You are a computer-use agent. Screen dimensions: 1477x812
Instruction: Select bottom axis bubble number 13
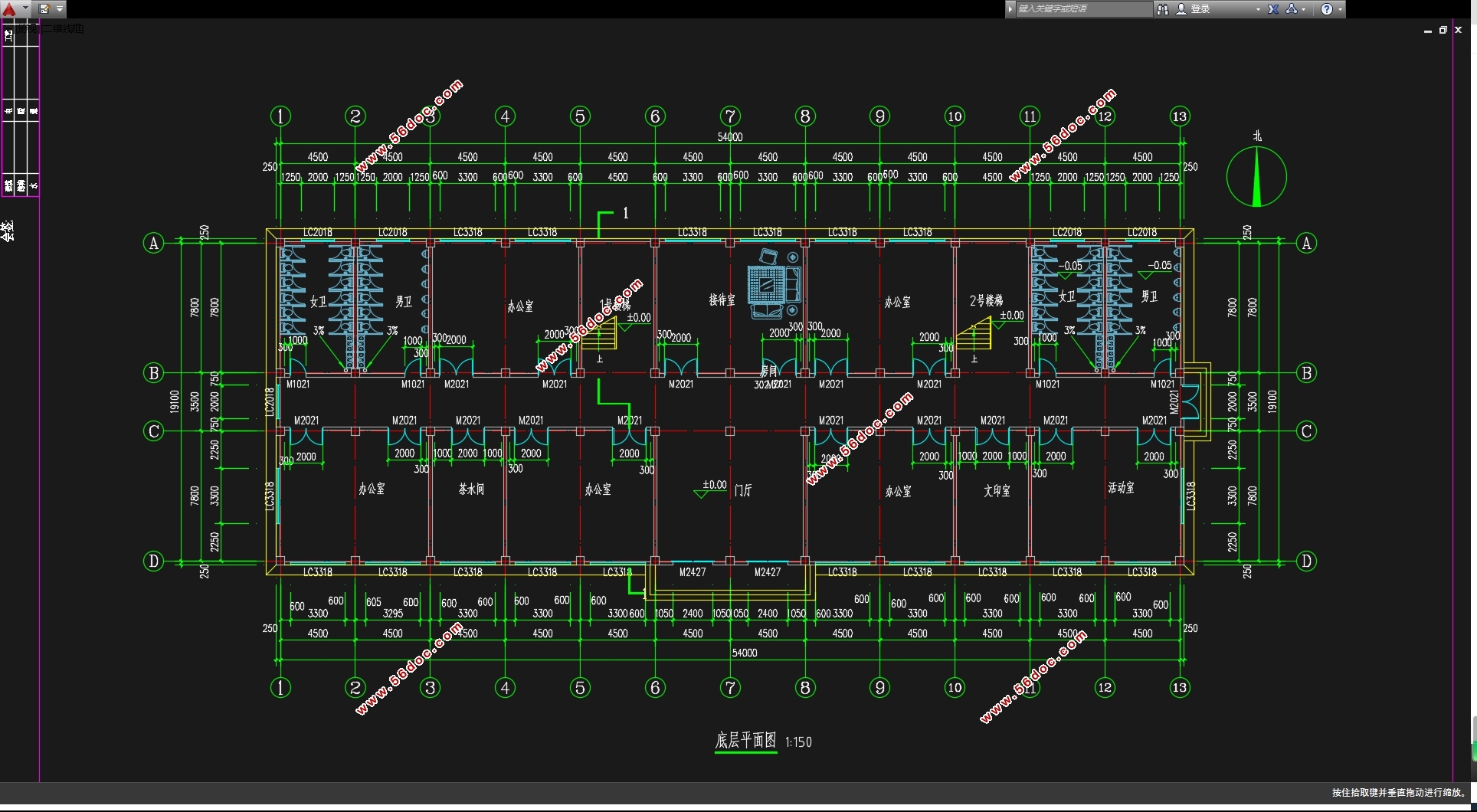(1179, 688)
